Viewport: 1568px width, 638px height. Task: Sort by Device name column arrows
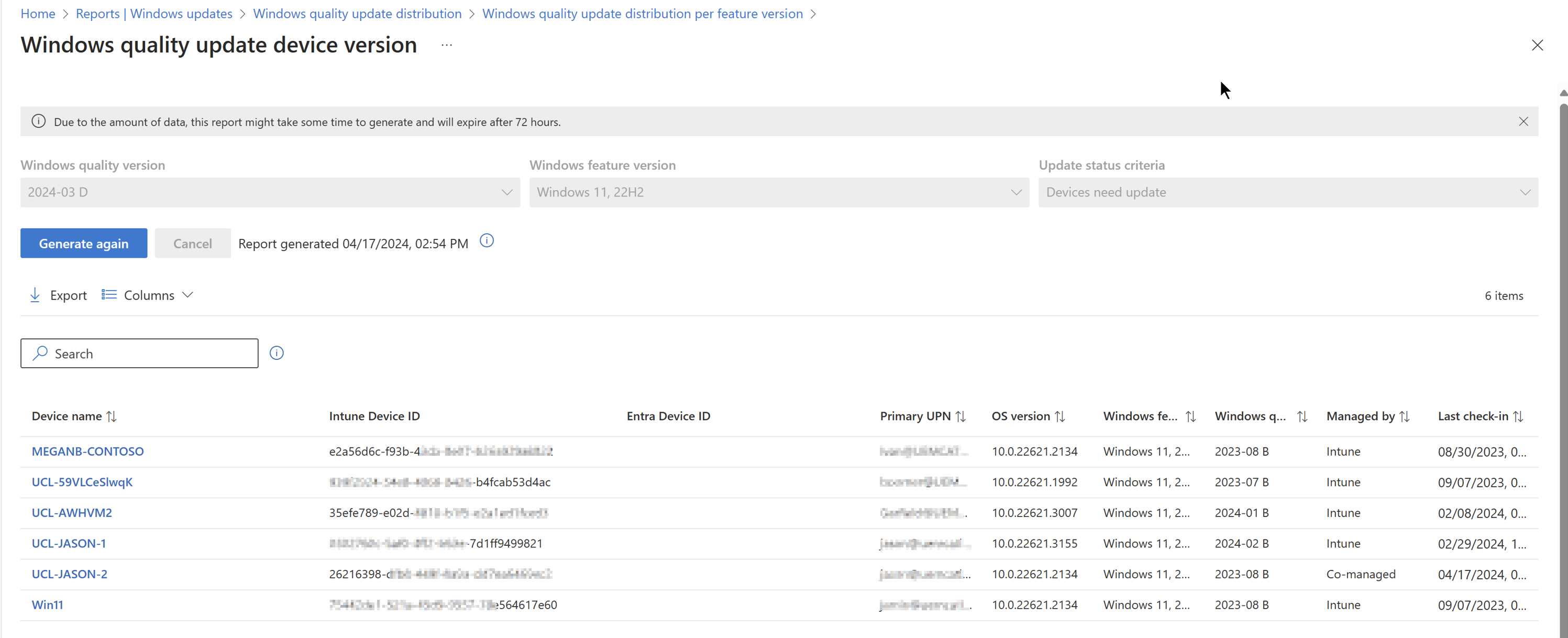112,416
